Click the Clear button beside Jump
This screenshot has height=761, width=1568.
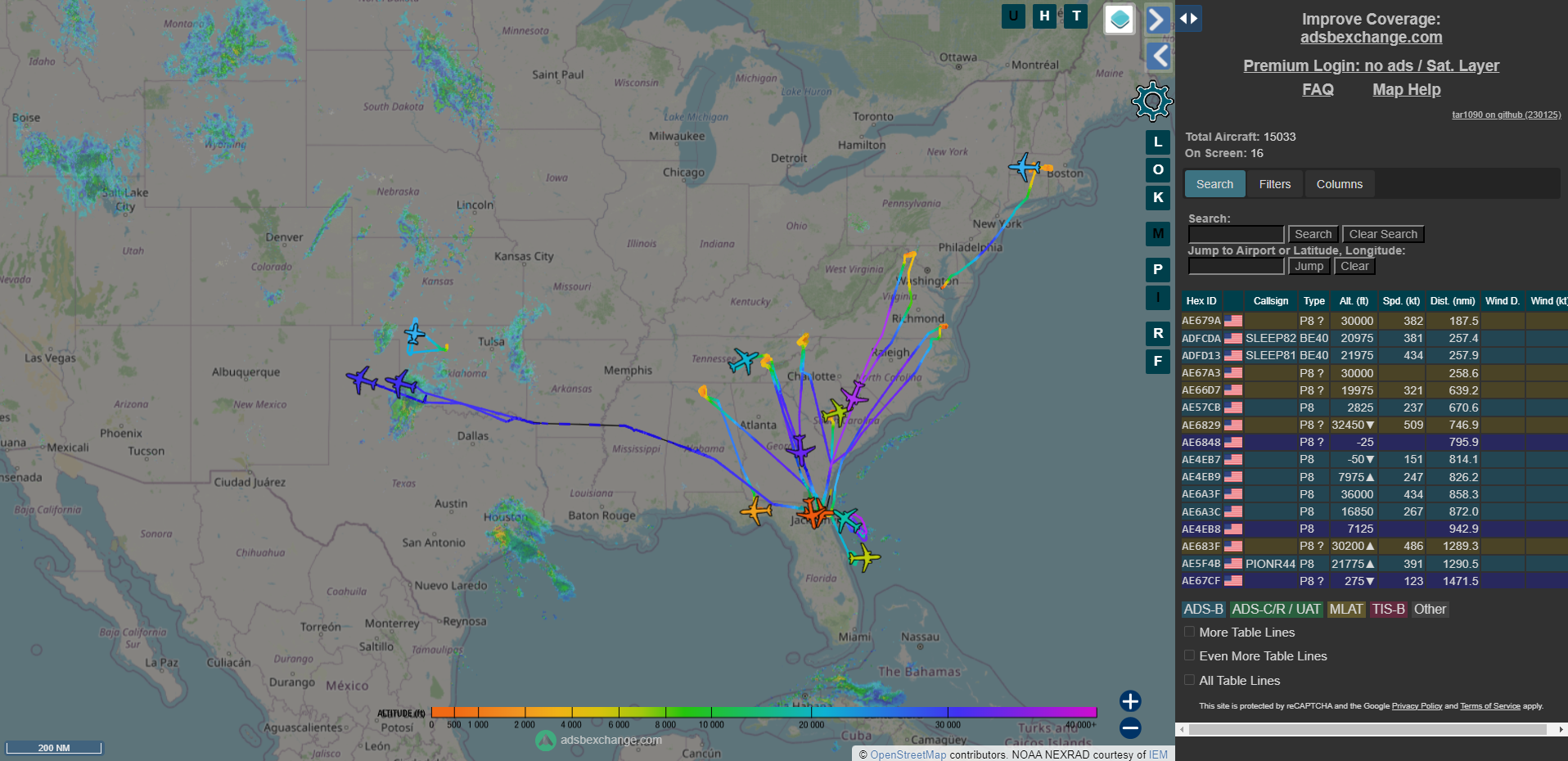click(1354, 266)
